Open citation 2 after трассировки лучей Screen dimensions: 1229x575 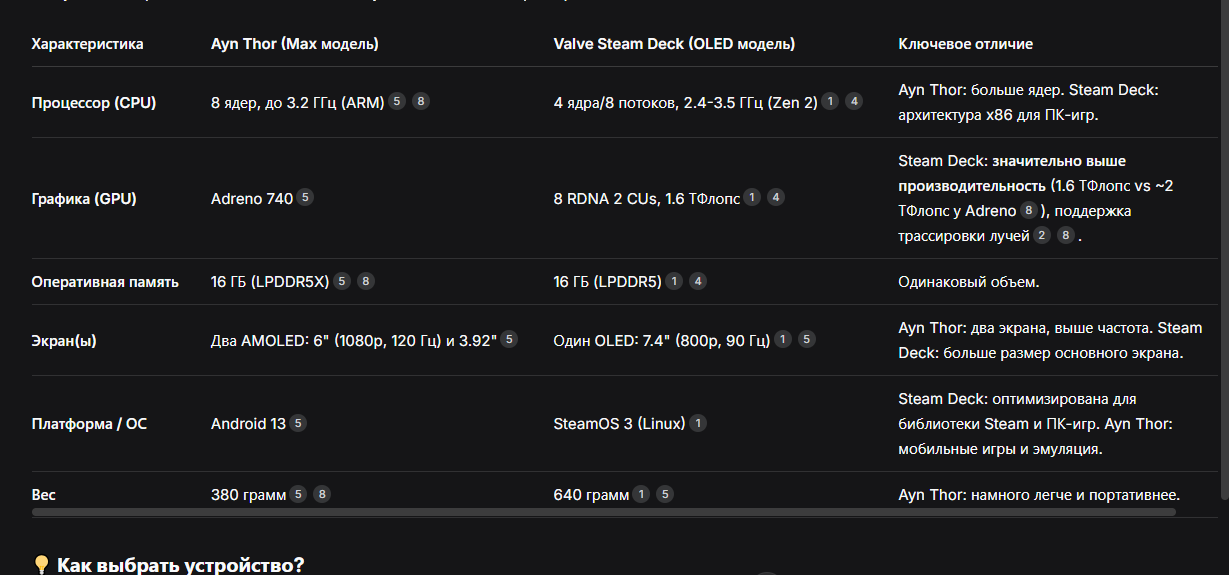click(1042, 236)
